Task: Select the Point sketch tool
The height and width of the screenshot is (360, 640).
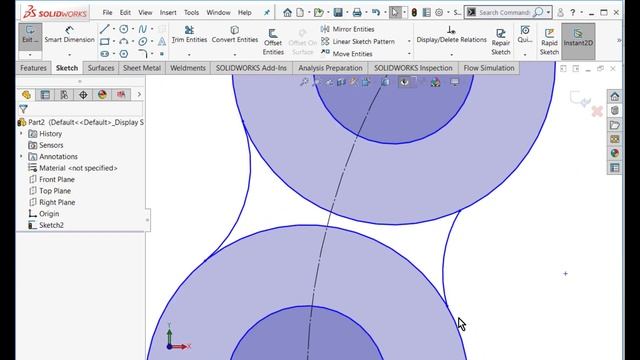Action: click(162, 53)
